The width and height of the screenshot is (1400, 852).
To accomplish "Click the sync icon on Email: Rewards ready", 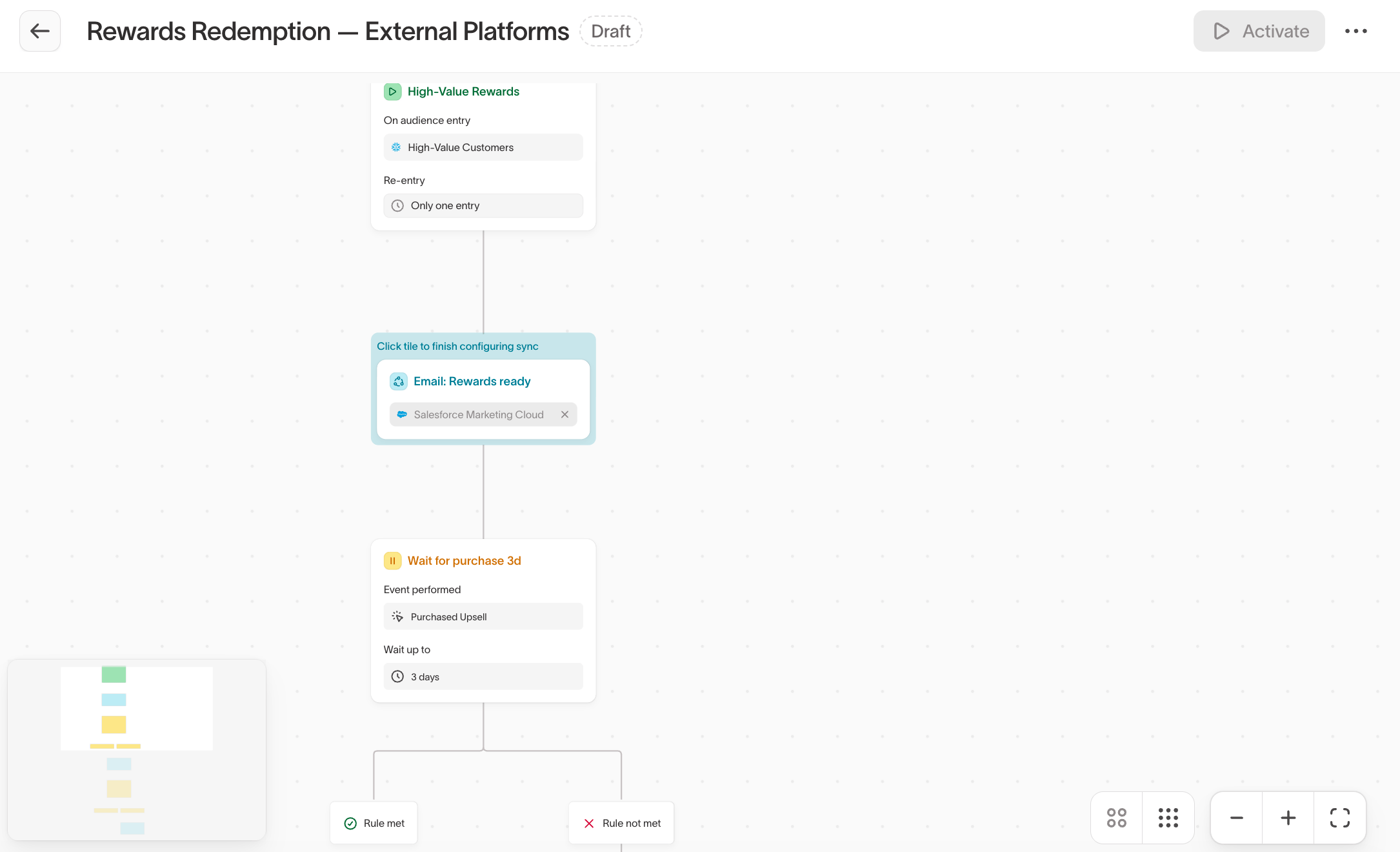I will point(399,381).
